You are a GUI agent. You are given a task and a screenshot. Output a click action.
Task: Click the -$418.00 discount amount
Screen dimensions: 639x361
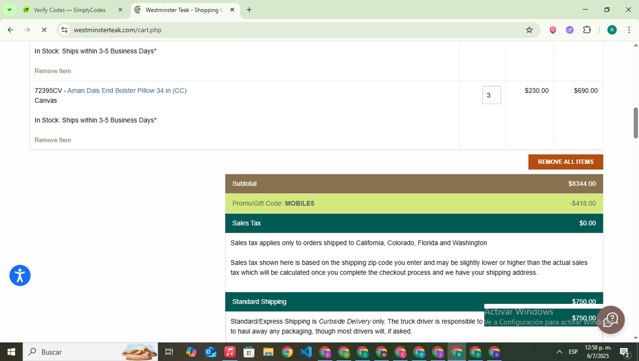point(583,203)
